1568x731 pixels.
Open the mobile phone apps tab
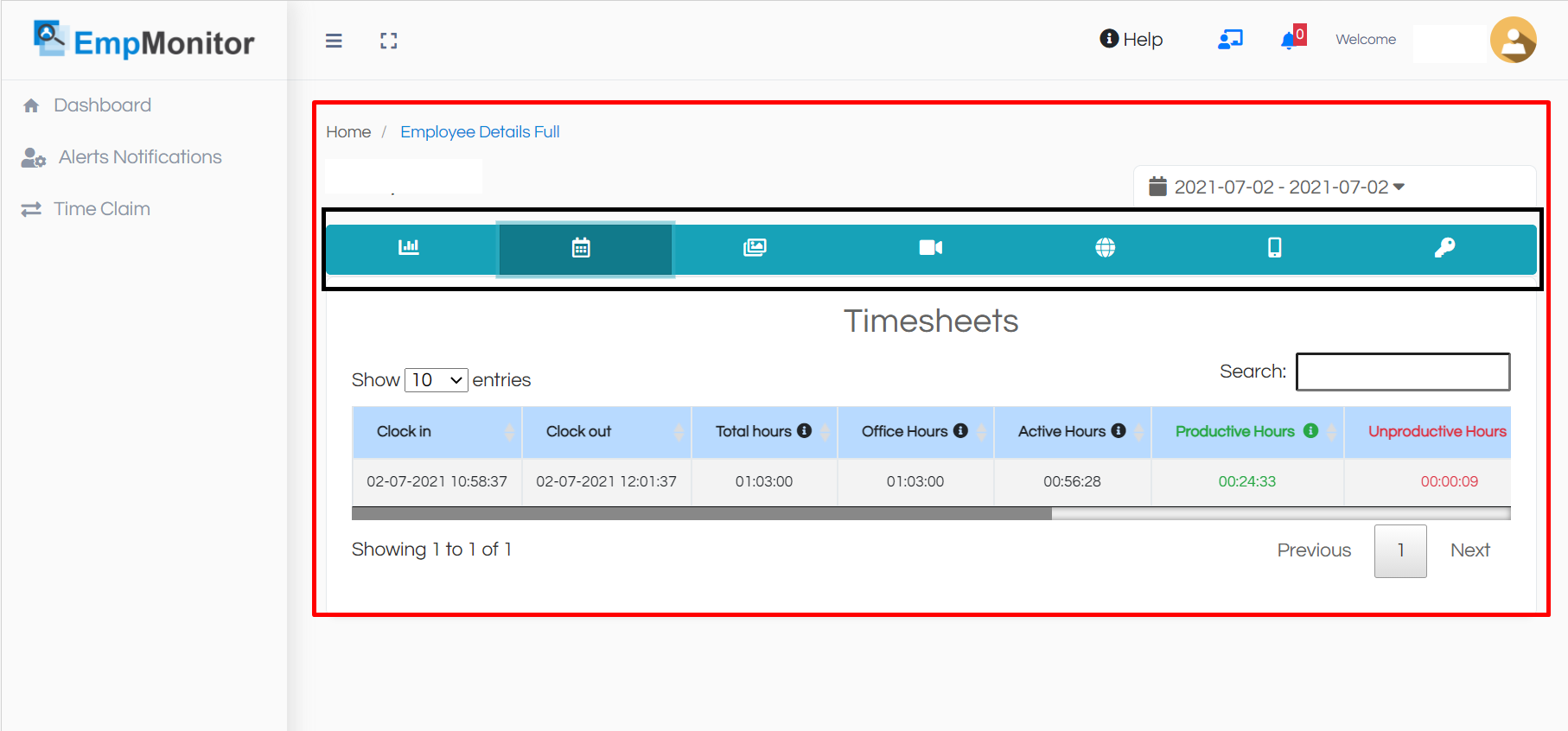pyautogui.click(x=1274, y=248)
